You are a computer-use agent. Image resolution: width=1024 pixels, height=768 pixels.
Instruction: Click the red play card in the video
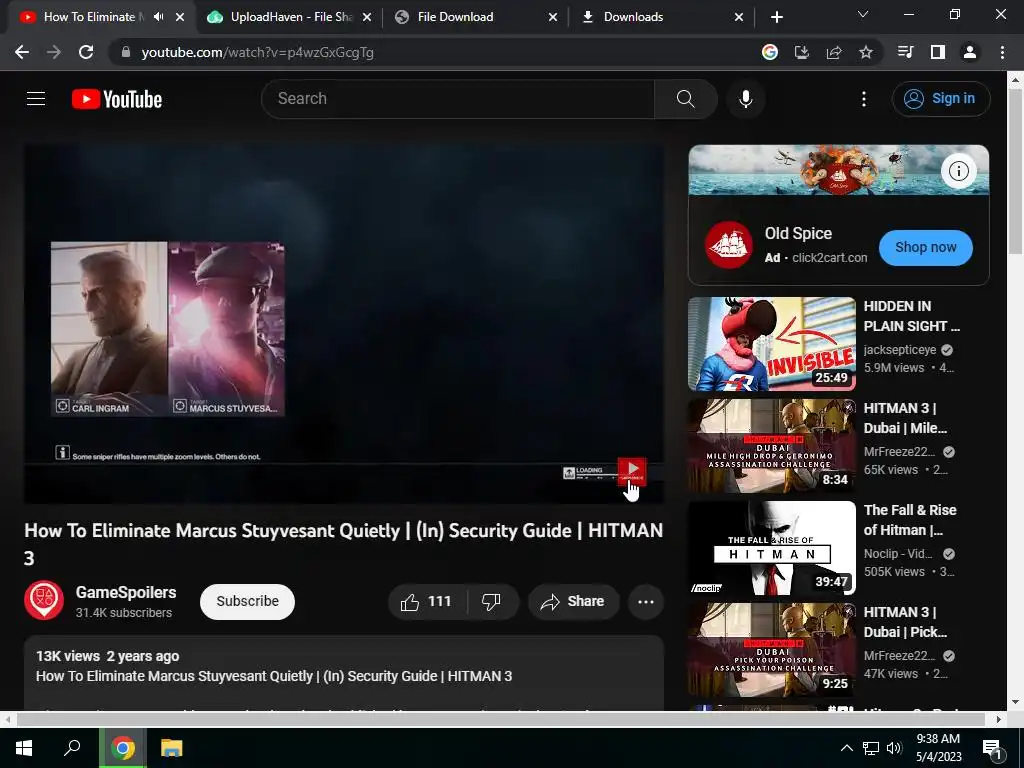coord(632,472)
